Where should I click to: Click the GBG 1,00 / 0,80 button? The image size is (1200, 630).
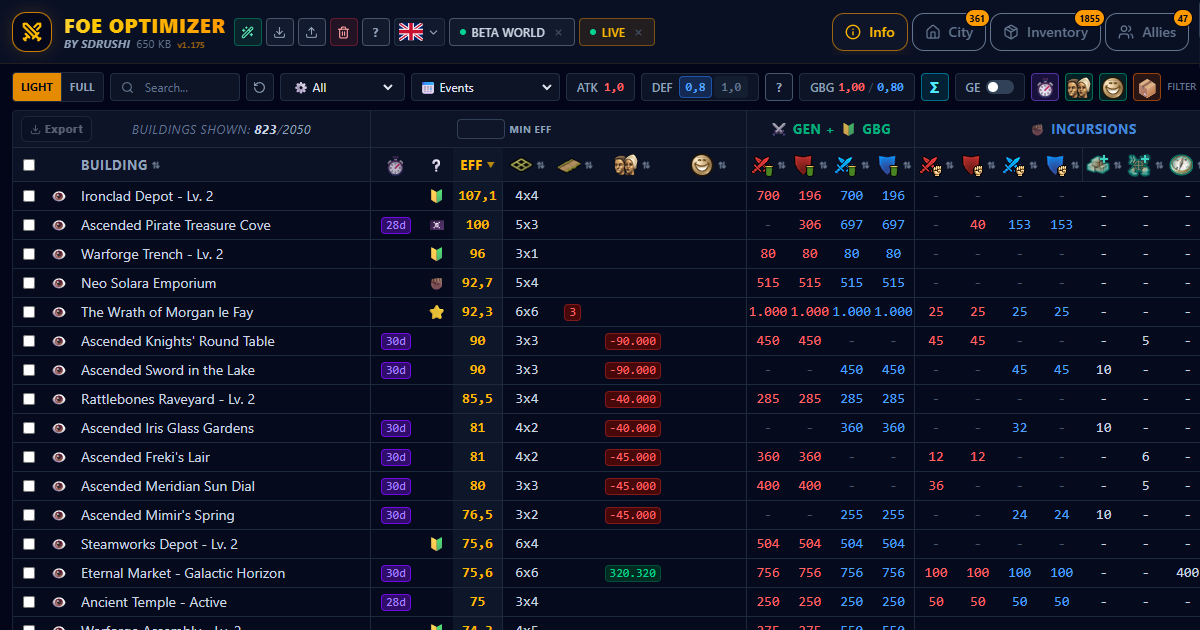(857, 87)
